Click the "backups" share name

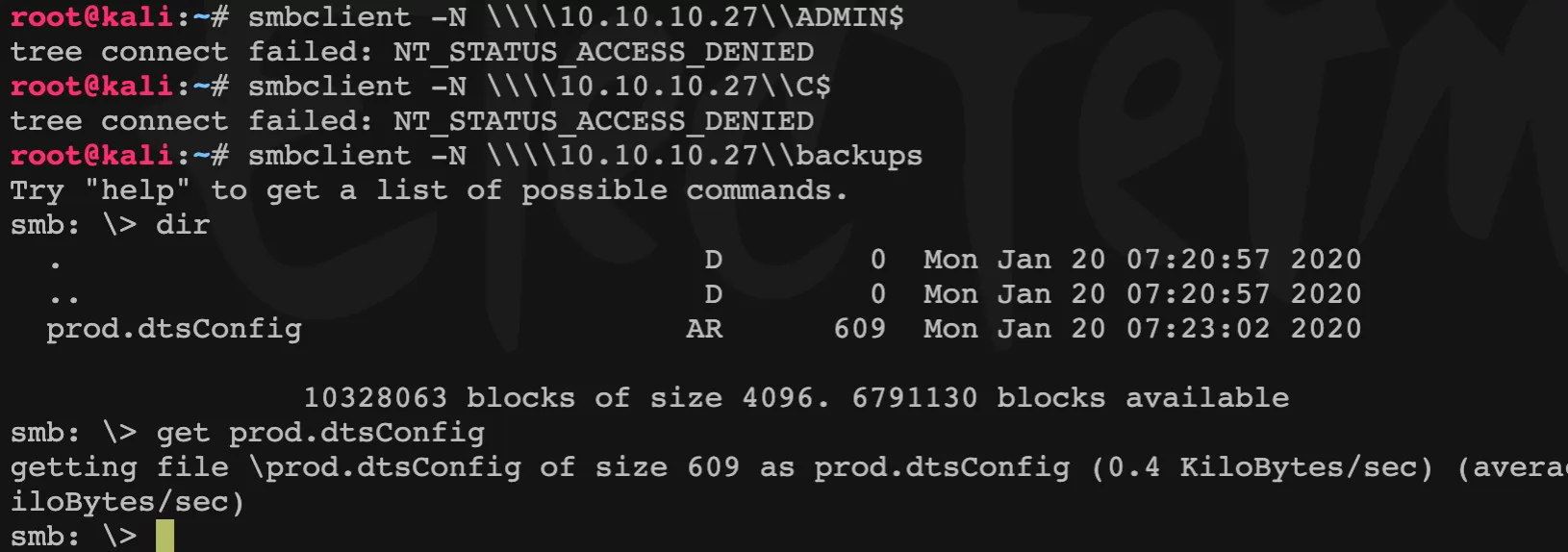click(x=859, y=156)
